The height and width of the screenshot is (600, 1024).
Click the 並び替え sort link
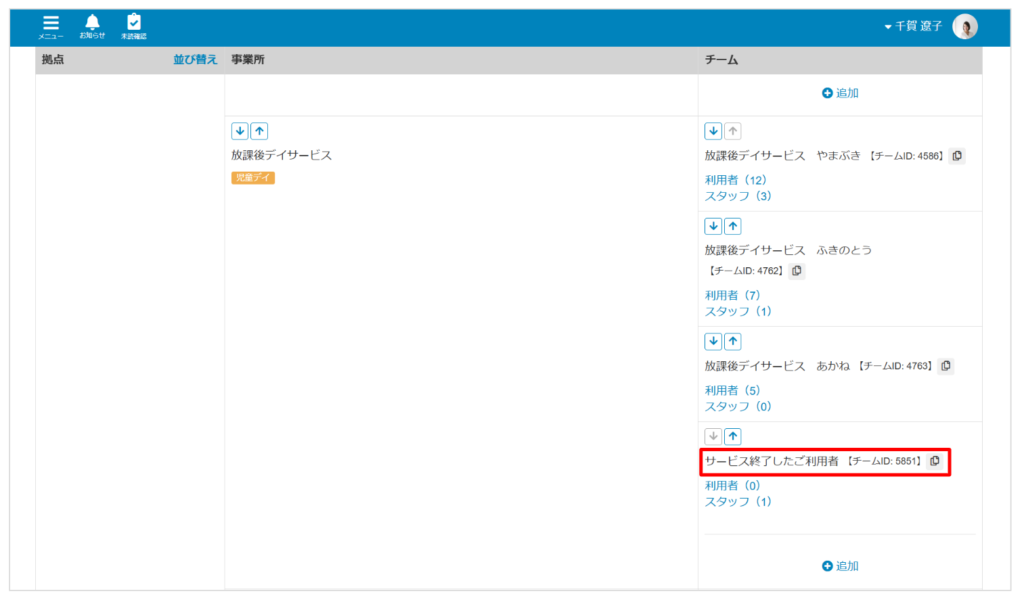[x=195, y=60]
